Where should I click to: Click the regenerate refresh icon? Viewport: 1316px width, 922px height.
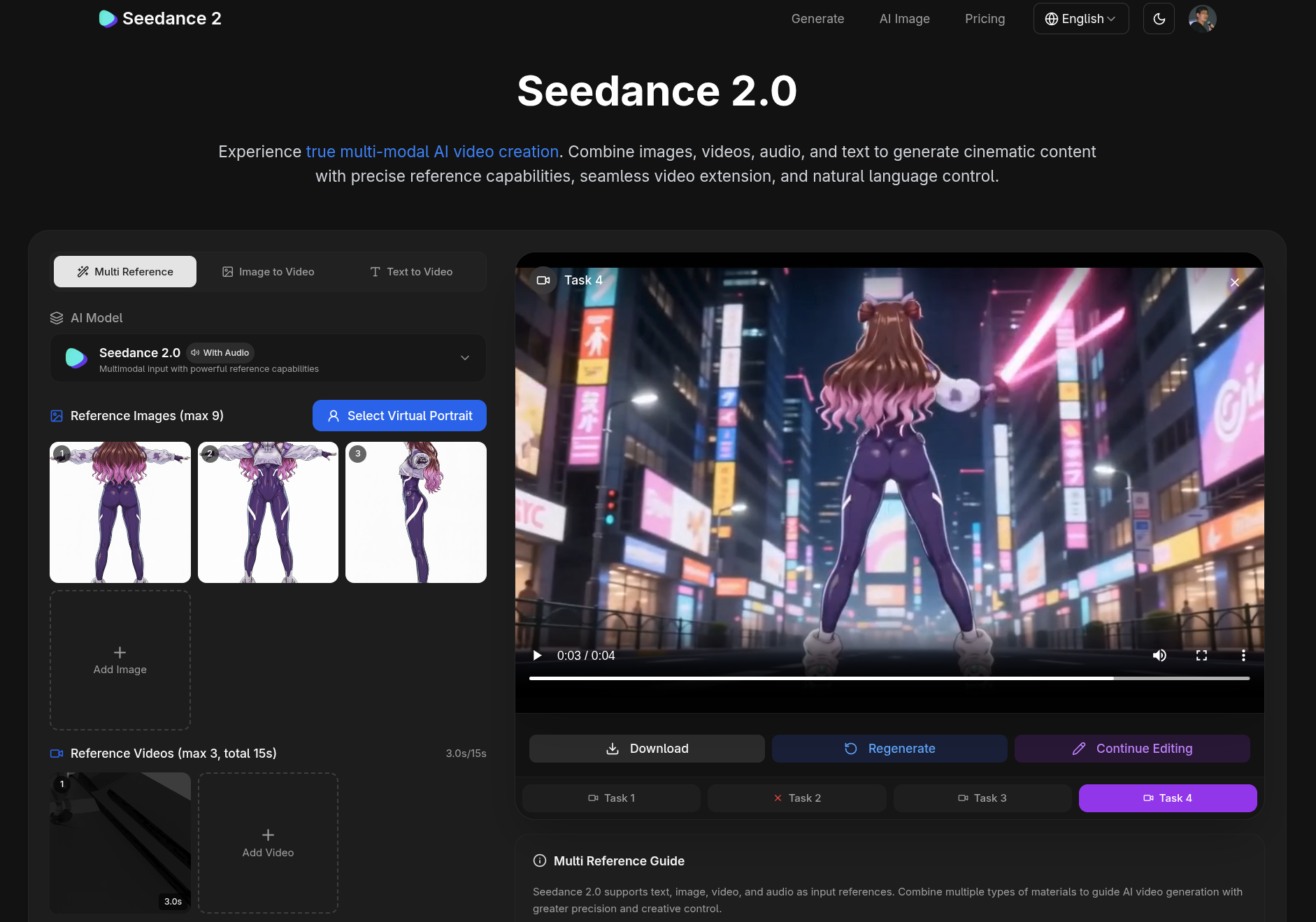tap(850, 748)
